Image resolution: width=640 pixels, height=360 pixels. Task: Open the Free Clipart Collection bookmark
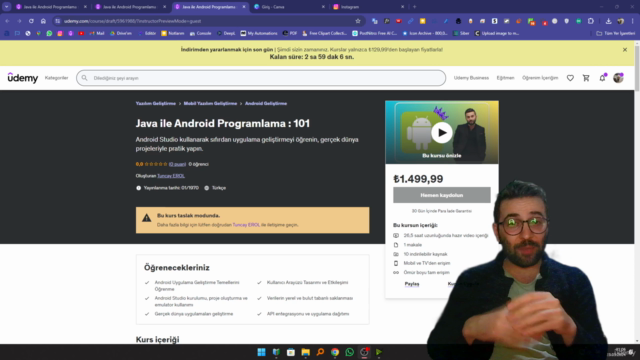[x=324, y=33]
